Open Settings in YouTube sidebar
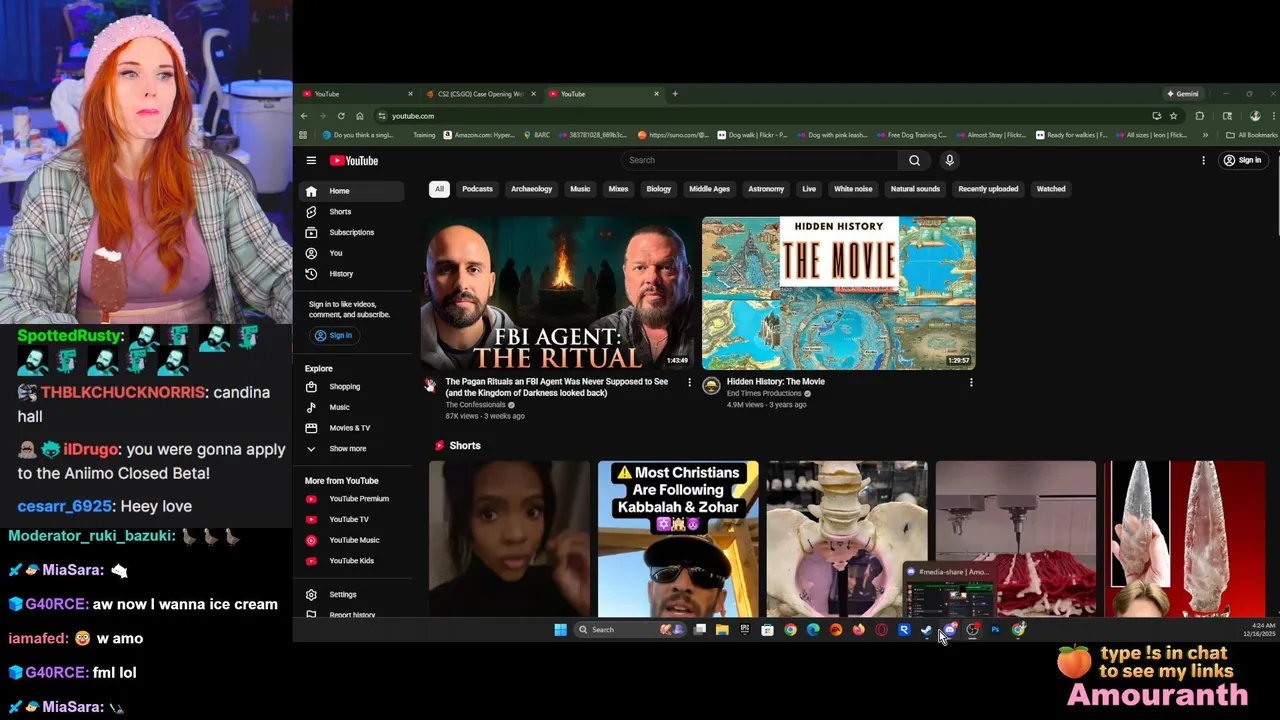Screen dimensions: 1280x720 click(350, 595)
